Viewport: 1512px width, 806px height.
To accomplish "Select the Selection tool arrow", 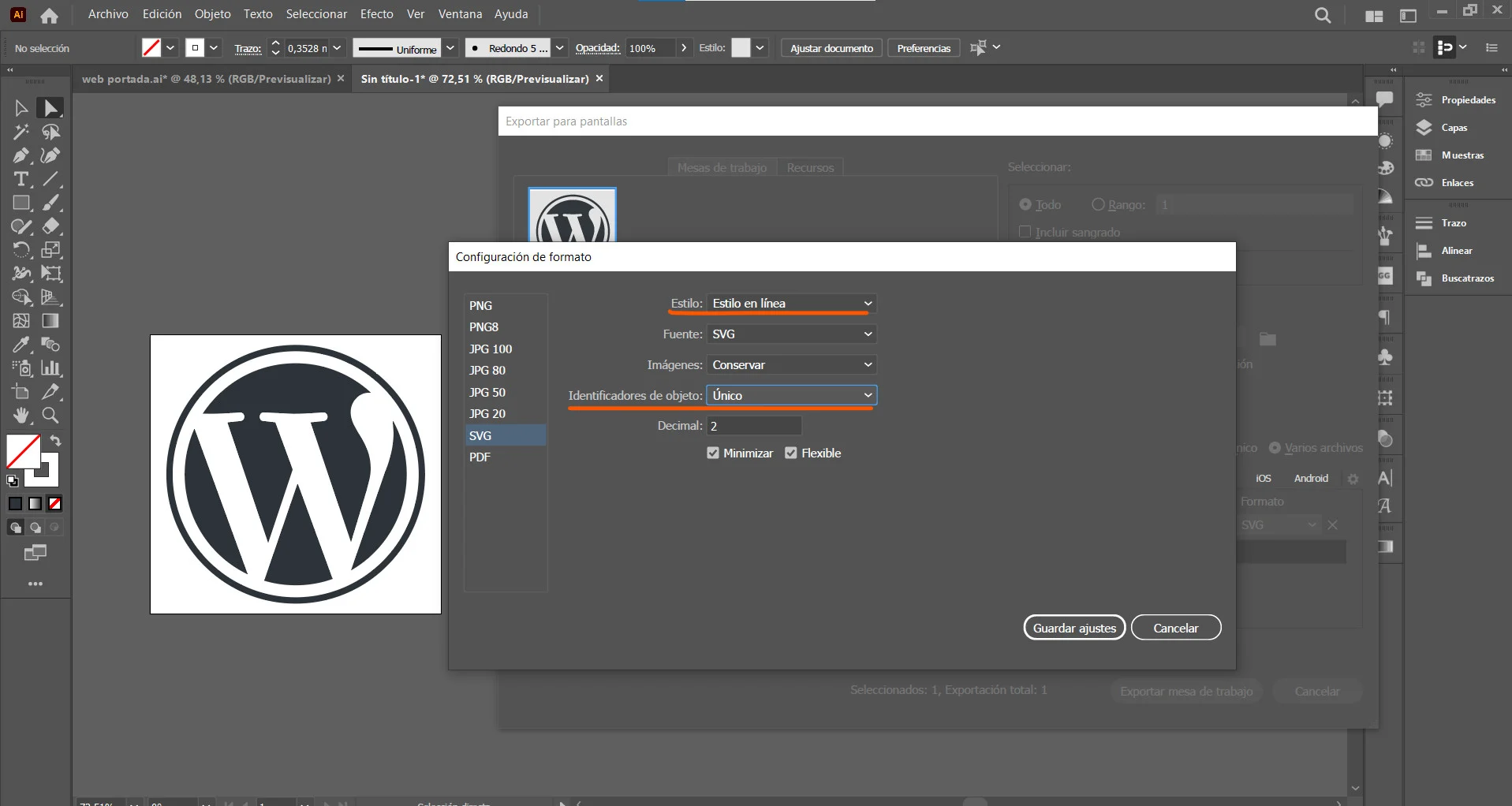I will 21,108.
